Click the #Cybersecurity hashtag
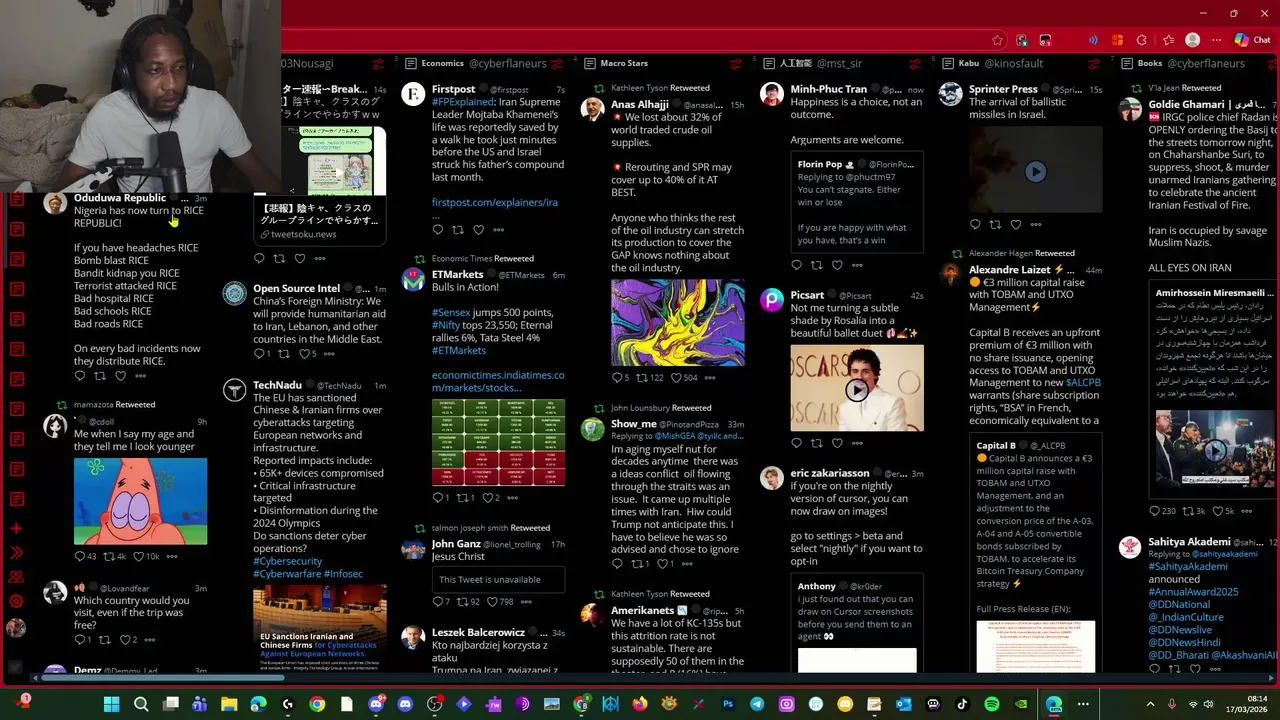1280x720 pixels. pos(288,561)
